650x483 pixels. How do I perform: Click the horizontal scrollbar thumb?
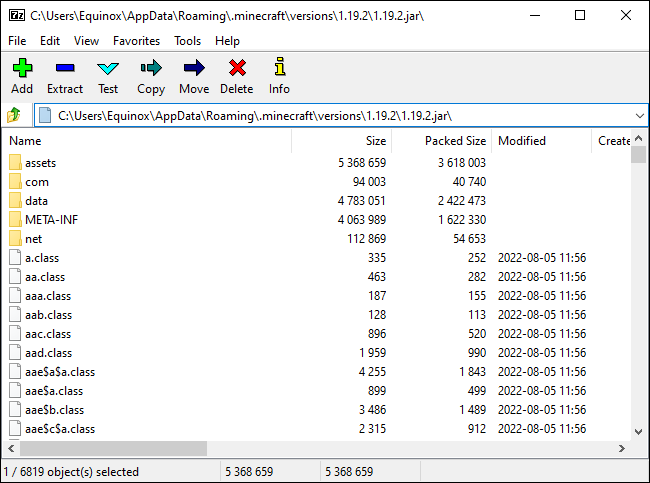point(113,448)
